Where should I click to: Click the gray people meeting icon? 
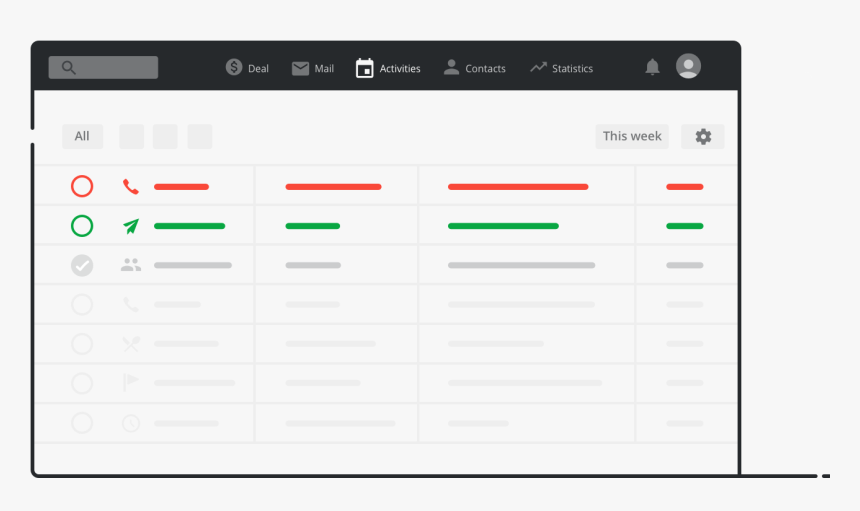(131, 265)
